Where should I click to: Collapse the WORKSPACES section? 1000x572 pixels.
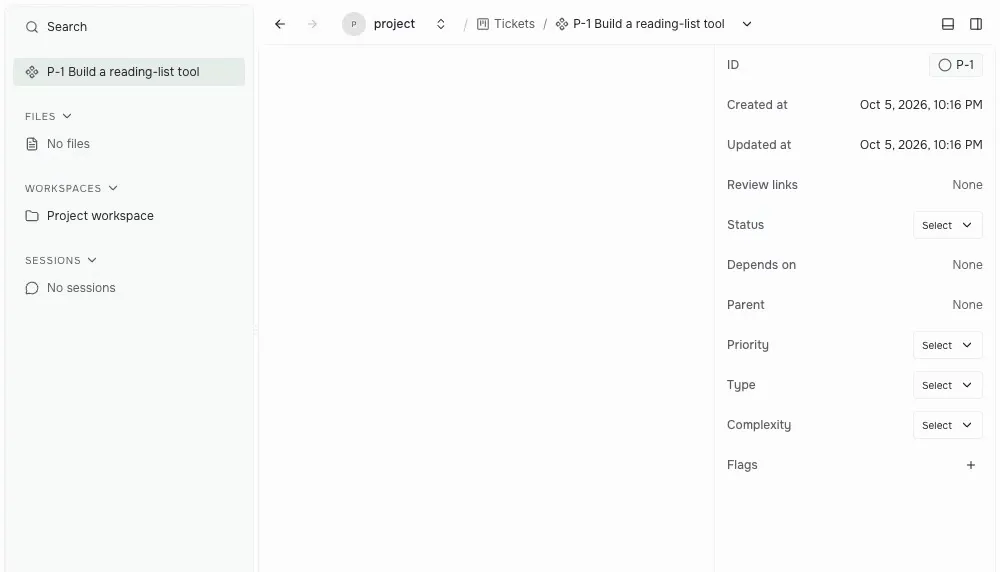pyautogui.click(x=71, y=188)
